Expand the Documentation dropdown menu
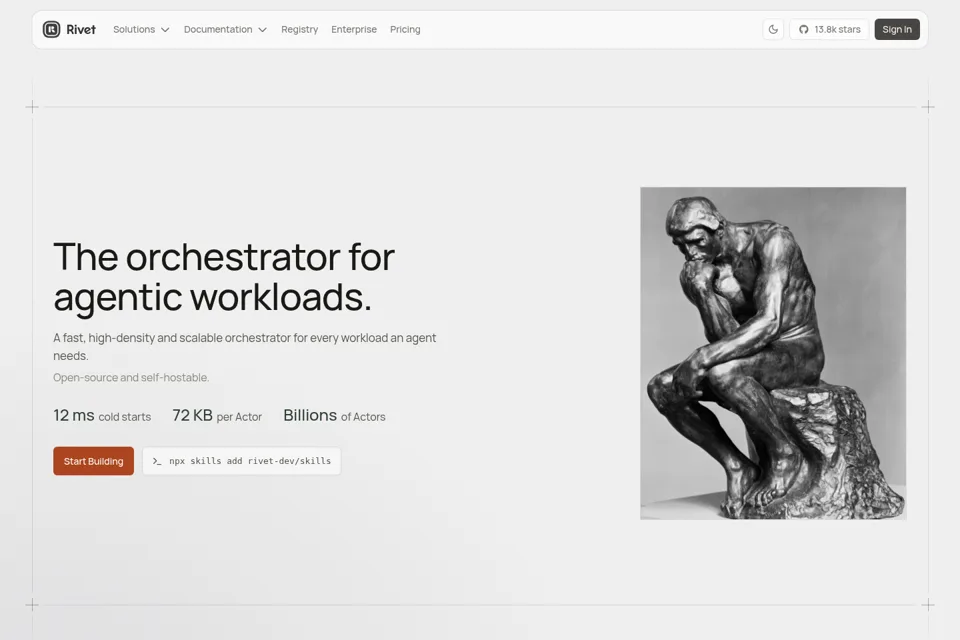Image resolution: width=960 pixels, height=640 pixels. click(225, 29)
